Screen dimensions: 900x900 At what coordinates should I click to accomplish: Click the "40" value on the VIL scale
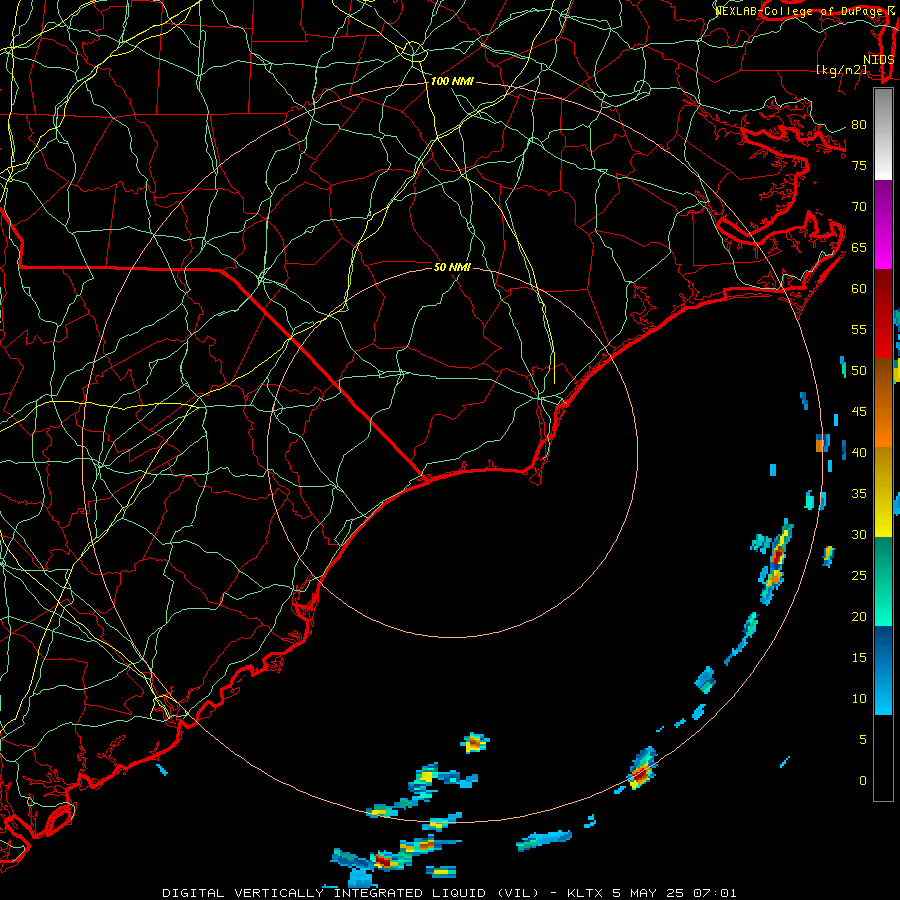[x=859, y=452]
